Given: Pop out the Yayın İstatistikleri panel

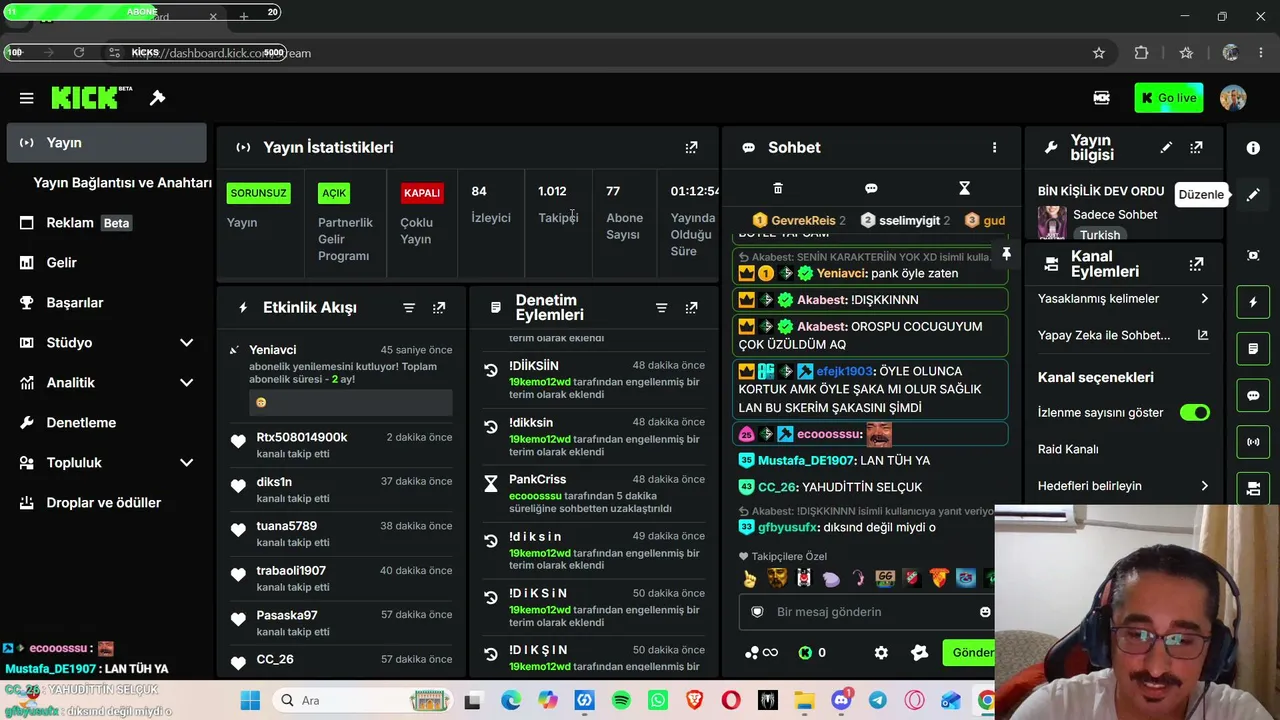Looking at the screenshot, I should 691,147.
